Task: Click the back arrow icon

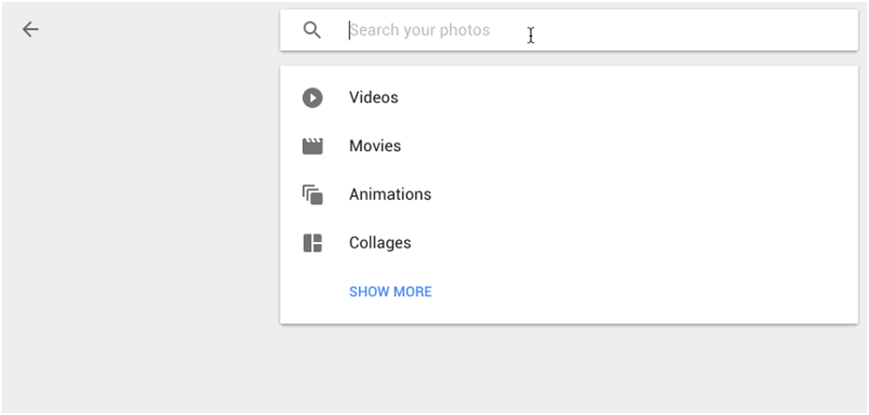Action: tap(31, 30)
